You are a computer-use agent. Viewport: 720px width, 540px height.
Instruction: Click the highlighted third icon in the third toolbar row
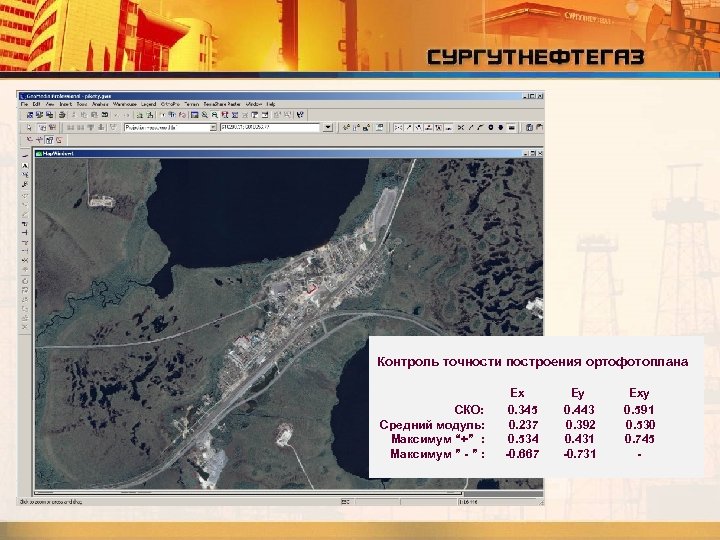[x=49, y=140]
